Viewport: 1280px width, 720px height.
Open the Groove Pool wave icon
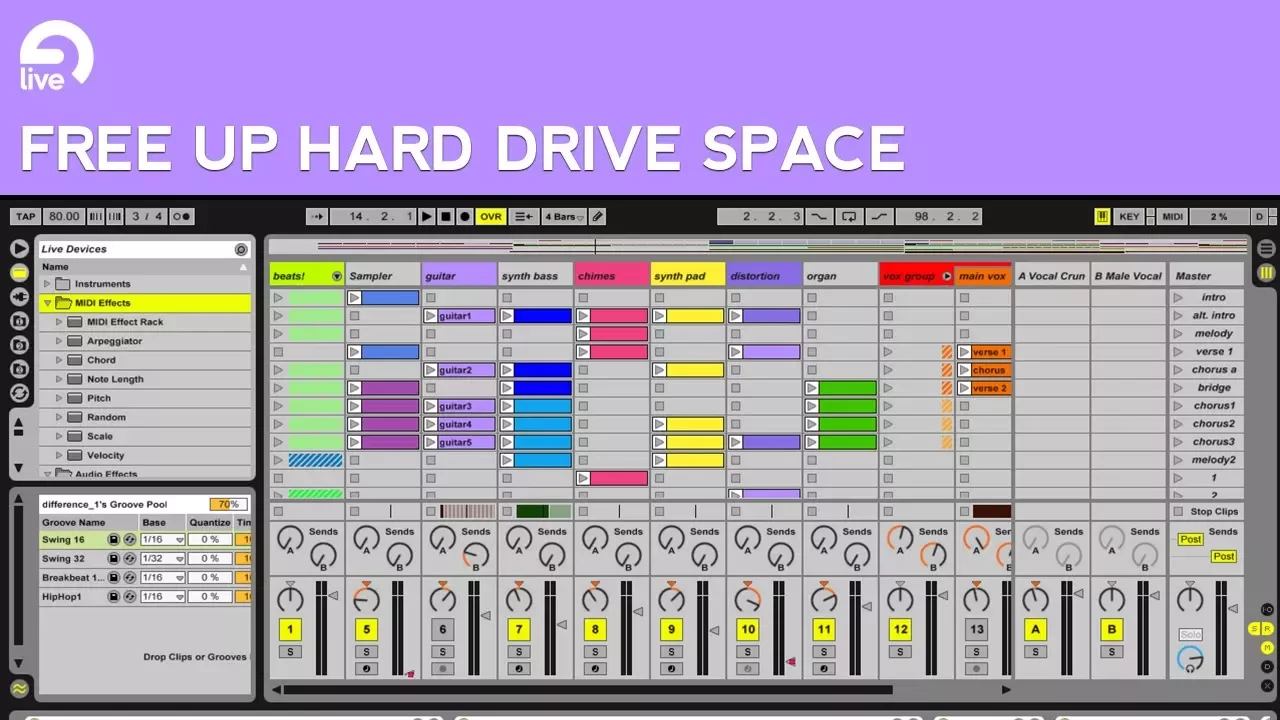tap(19, 688)
